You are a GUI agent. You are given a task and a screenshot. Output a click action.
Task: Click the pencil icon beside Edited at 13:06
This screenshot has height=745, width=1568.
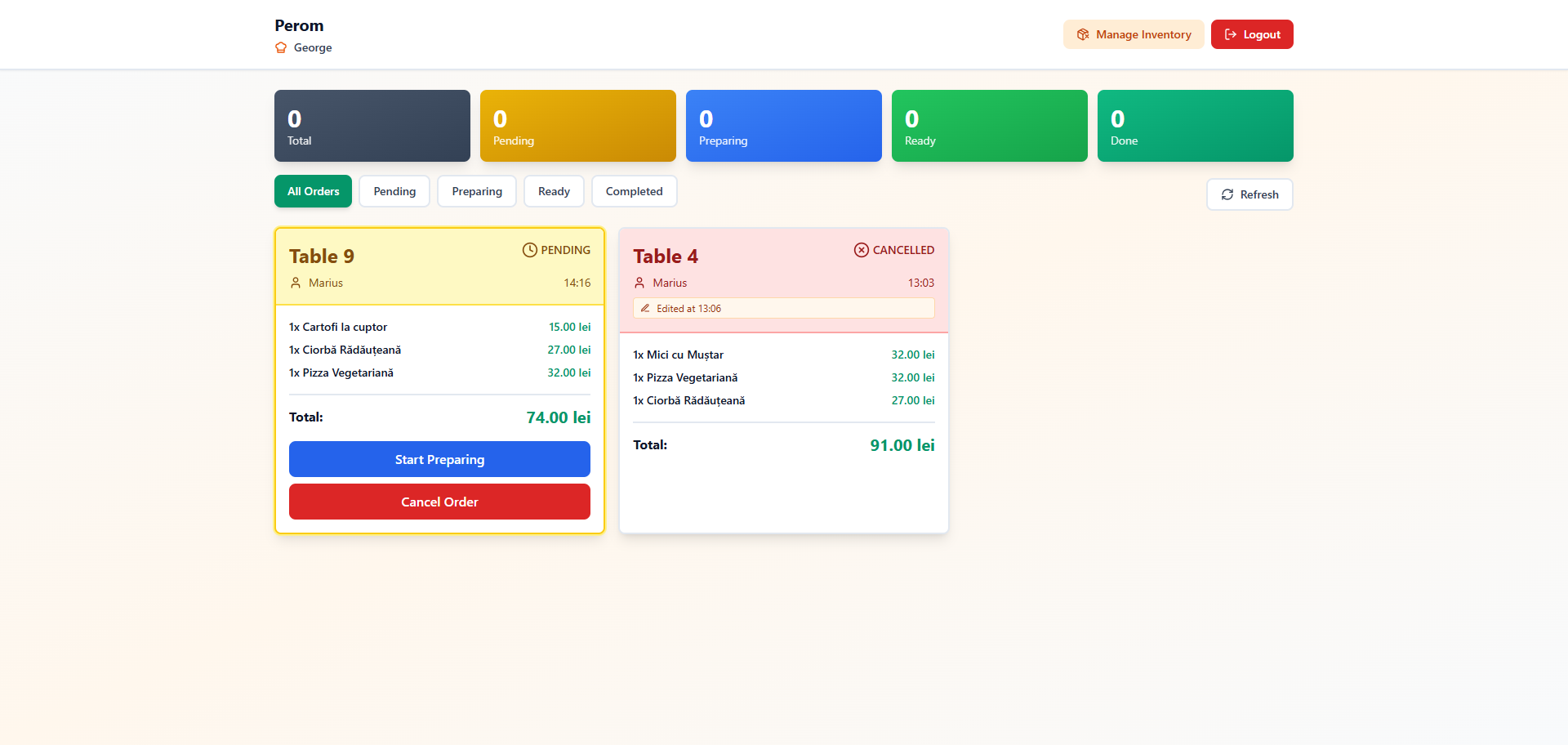pyautogui.click(x=645, y=308)
